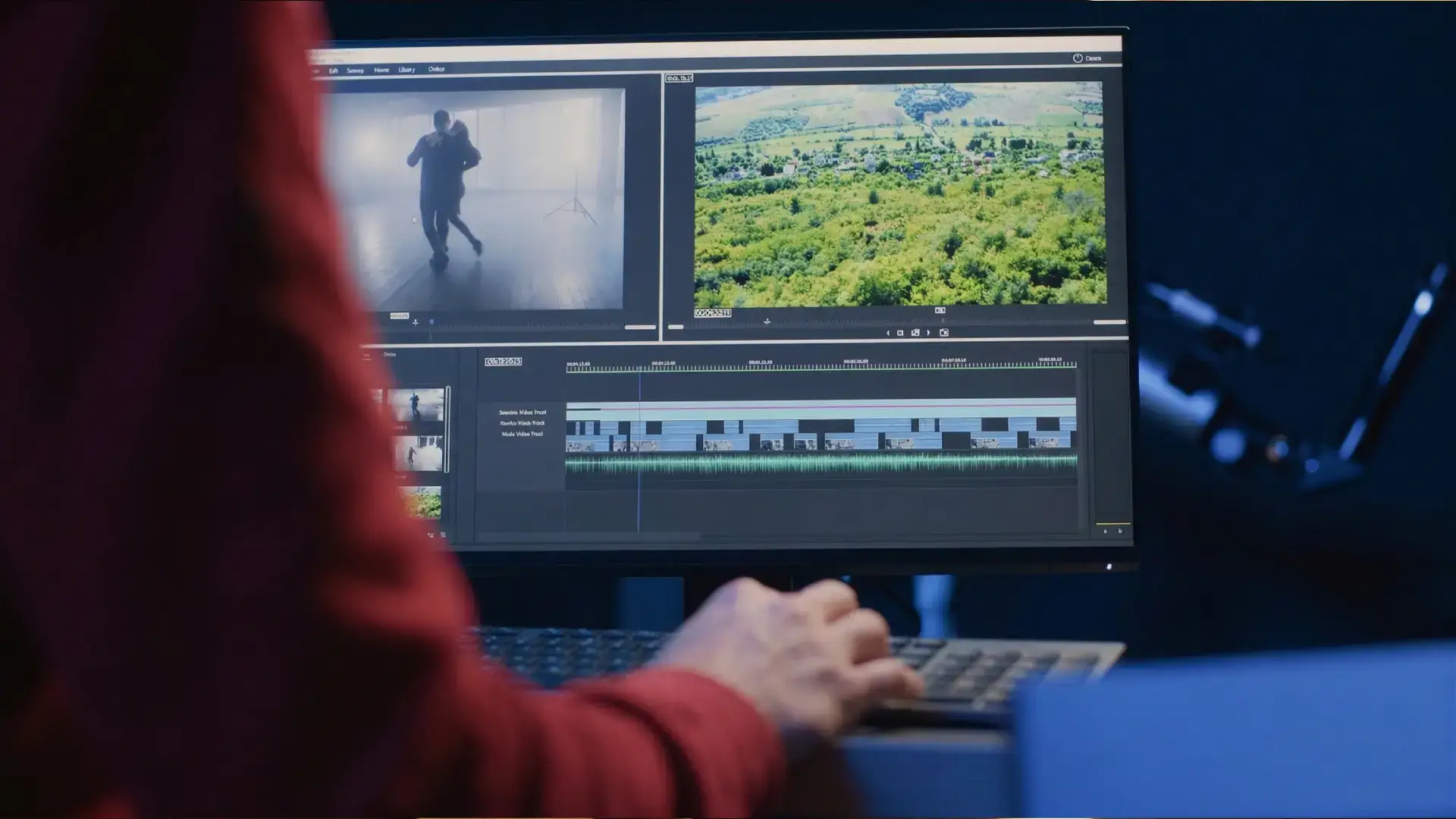Click the green audio waveform clip
Screen dimensions: 1456x819
tap(821, 462)
